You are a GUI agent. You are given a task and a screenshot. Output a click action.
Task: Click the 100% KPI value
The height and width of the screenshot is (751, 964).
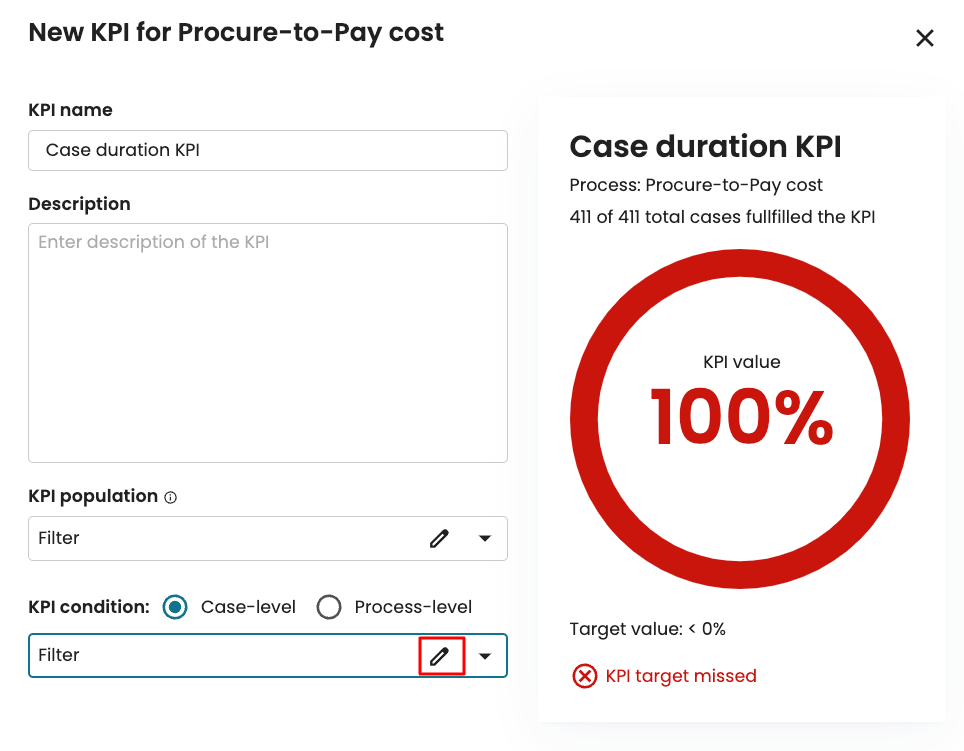click(x=741, y=417)
